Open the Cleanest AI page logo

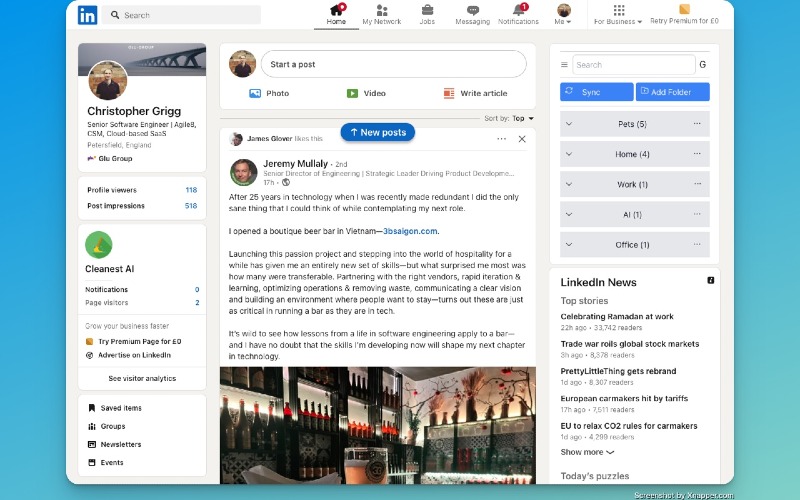[98, 245]
